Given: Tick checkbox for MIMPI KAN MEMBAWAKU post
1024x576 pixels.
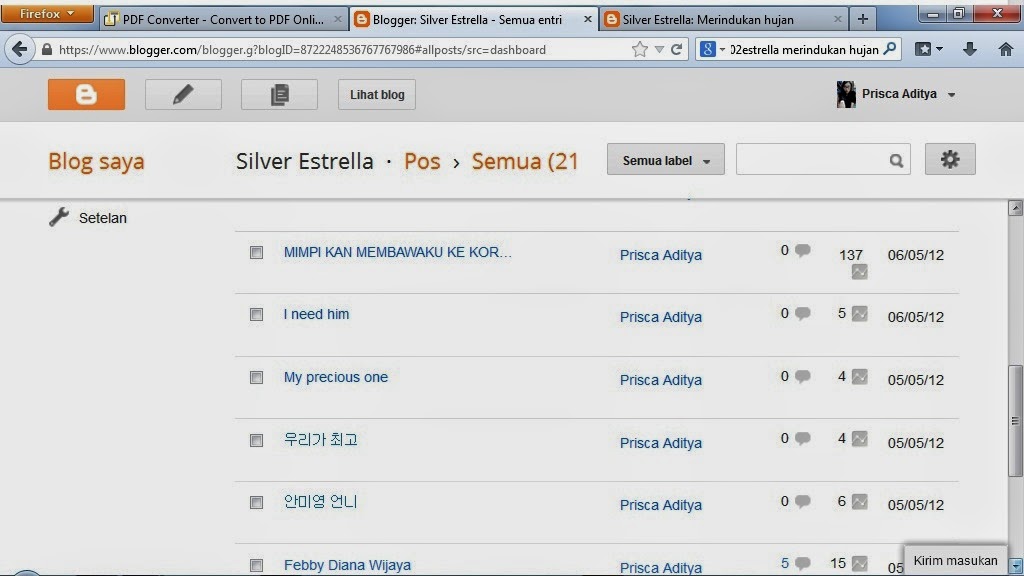Looking at the screenshot, I should pos(256,253).
